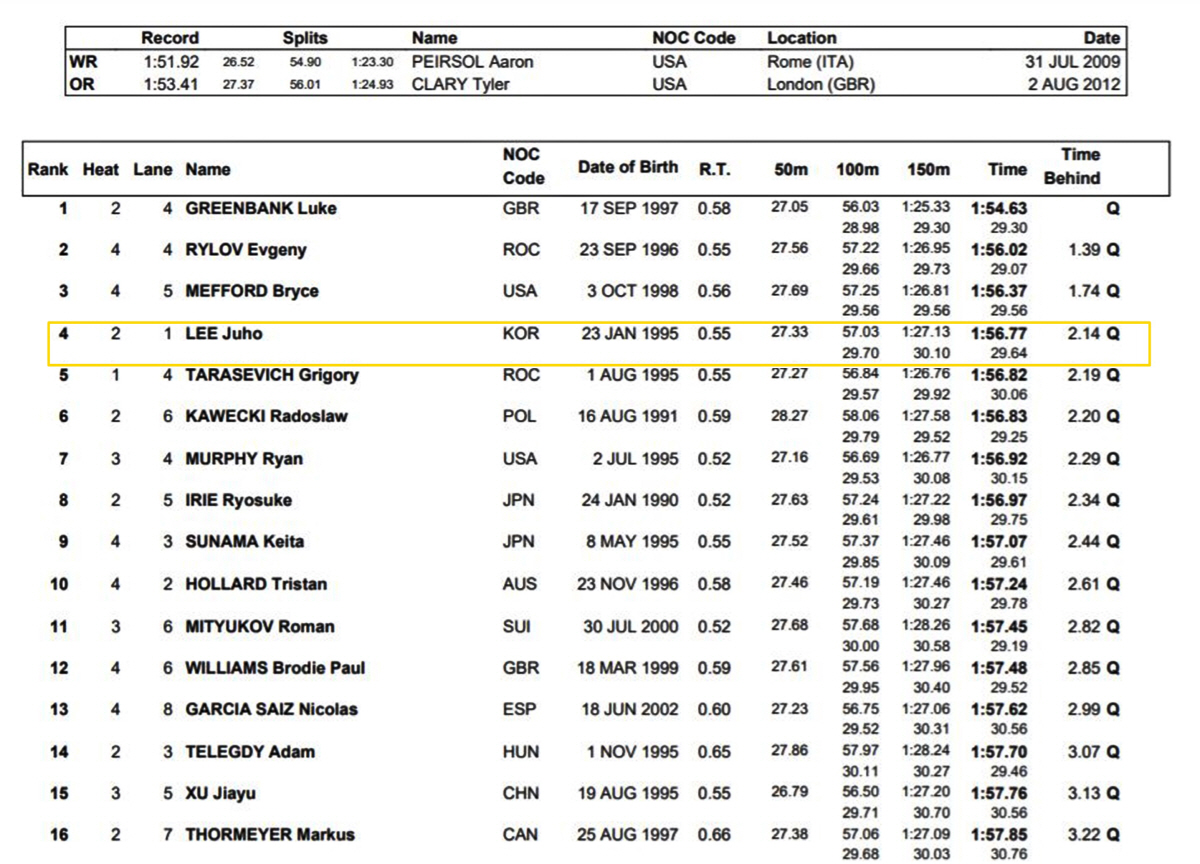The height and width of the screenshot is (864, 1200).
Task: Click the 150m column header
Action: [929, 170]
